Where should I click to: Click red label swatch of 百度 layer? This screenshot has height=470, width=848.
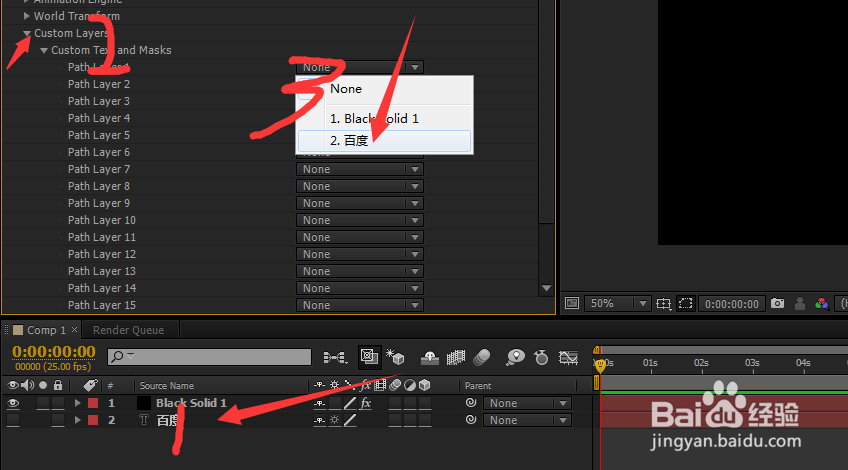[93, 420]
